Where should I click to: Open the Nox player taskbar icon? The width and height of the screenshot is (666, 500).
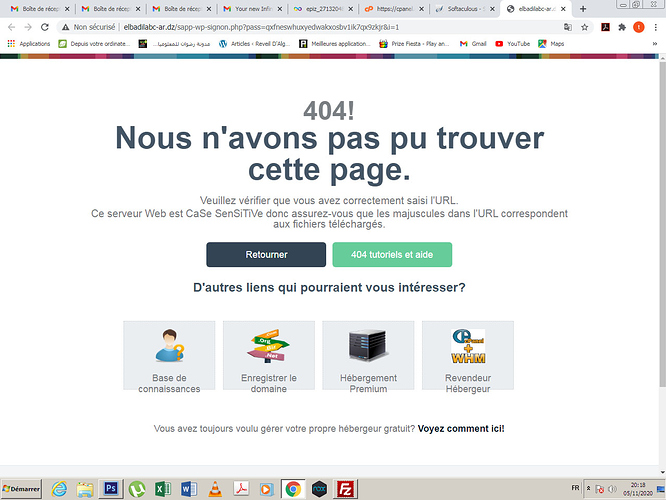319,489
